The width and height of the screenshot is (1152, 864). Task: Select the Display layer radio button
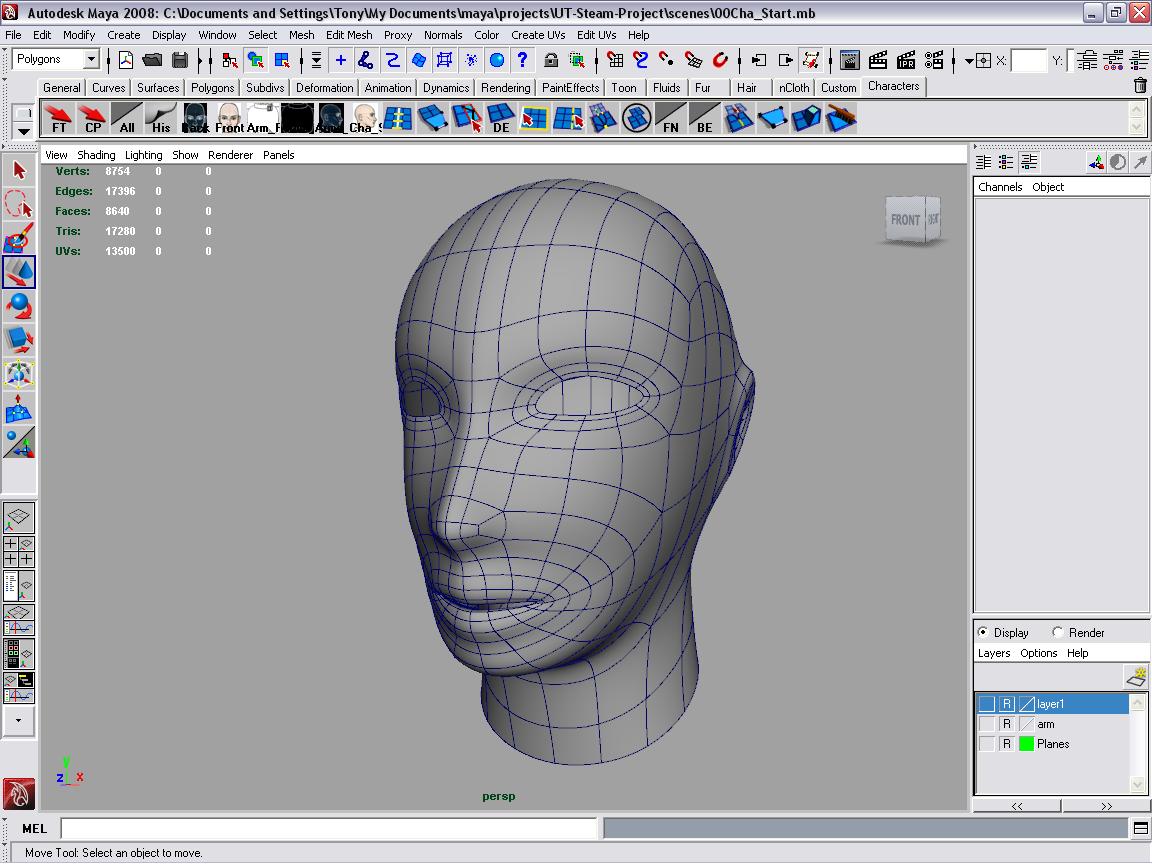(983, 632)
